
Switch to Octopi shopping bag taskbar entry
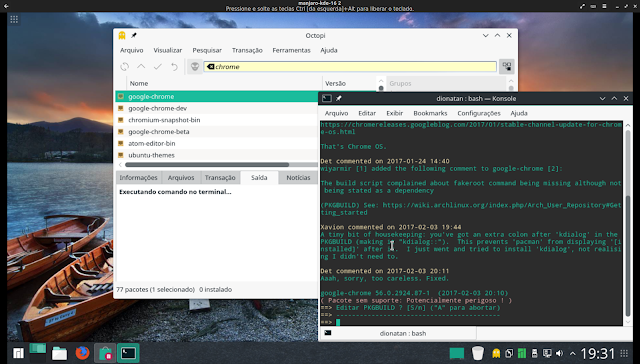[105, 353]
